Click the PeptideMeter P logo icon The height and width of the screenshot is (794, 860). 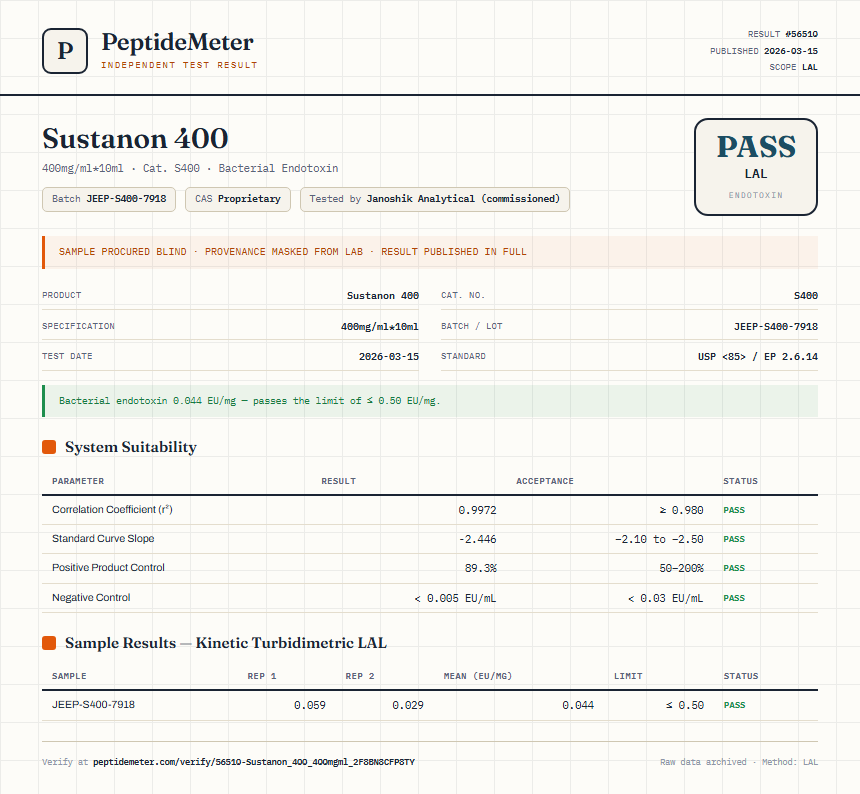pyautogui.click(x=65, y=51)
